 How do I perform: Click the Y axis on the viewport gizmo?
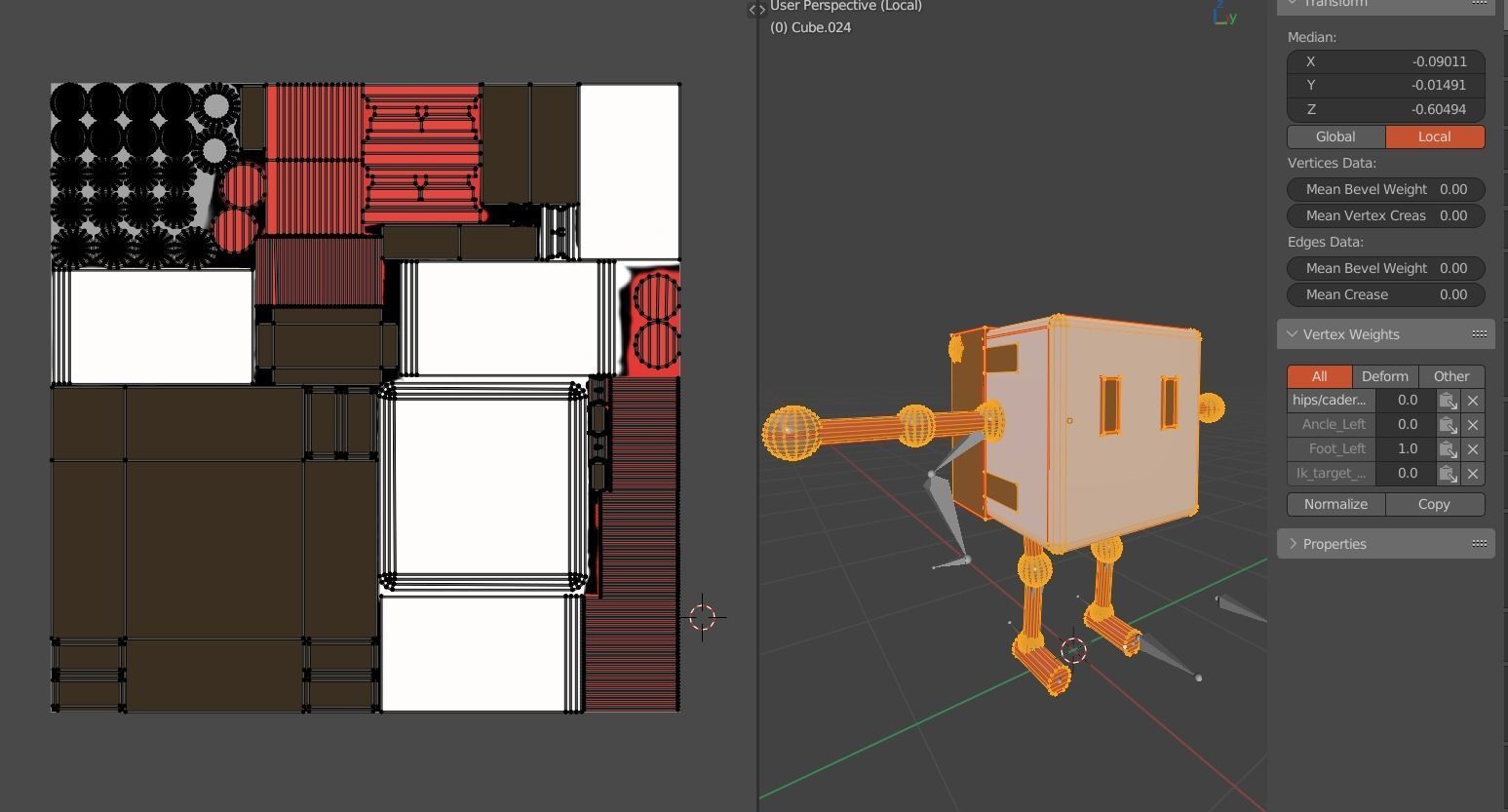click(1232, 17)
